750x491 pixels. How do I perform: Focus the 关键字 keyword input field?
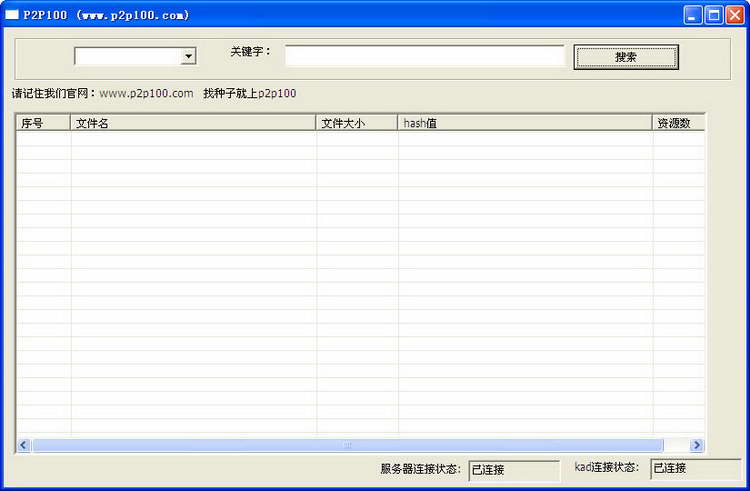coord(424,56)
